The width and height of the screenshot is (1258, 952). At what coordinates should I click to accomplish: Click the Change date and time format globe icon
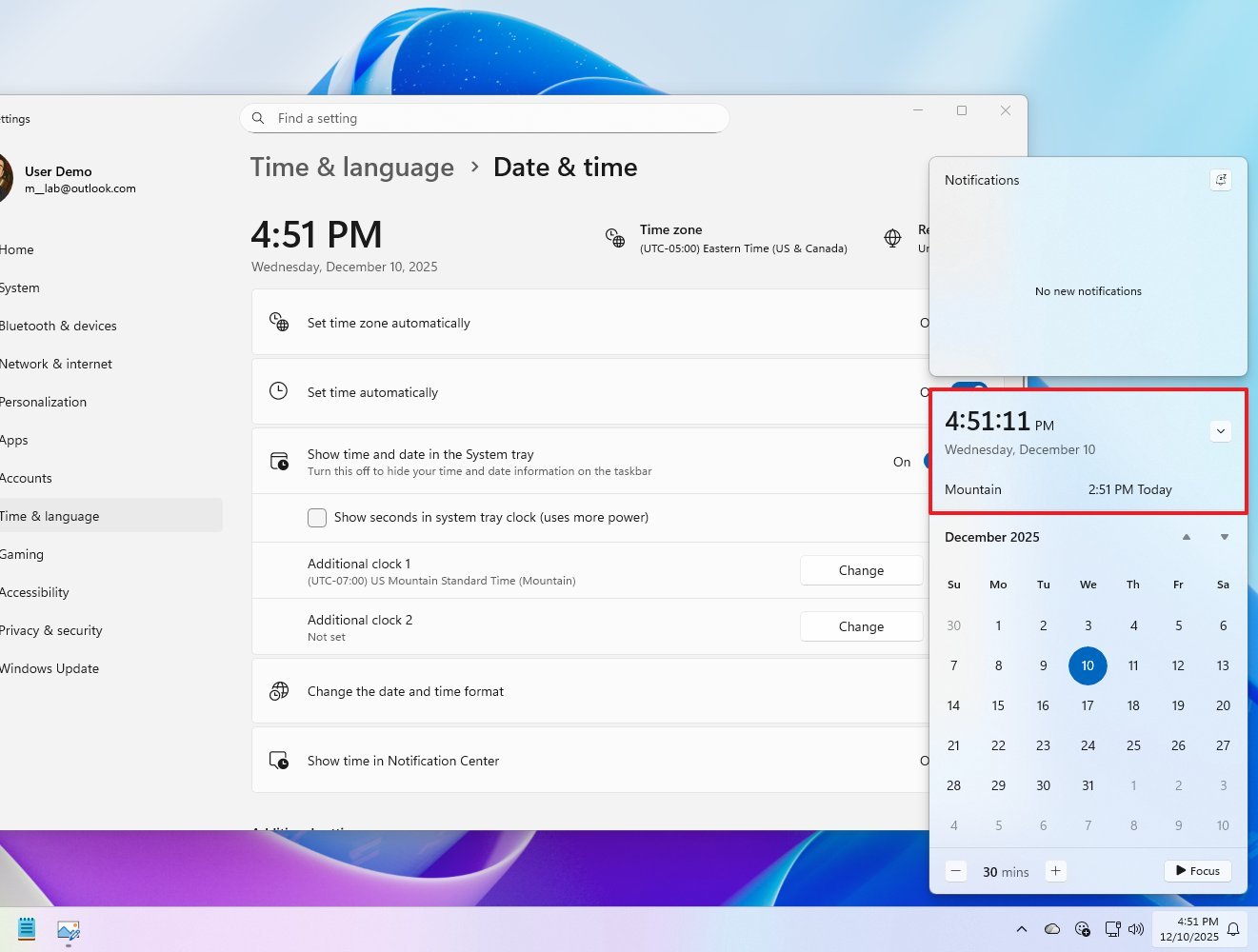[x=278, y=691]
